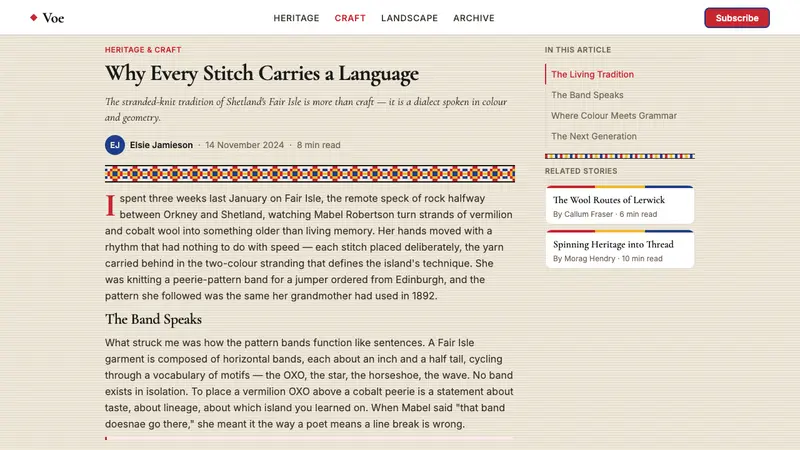Image resolution: width=800 pixels, height=450 pixels.
Task: Jump to The Band Speaks in contents
Action: click(587, 95)
